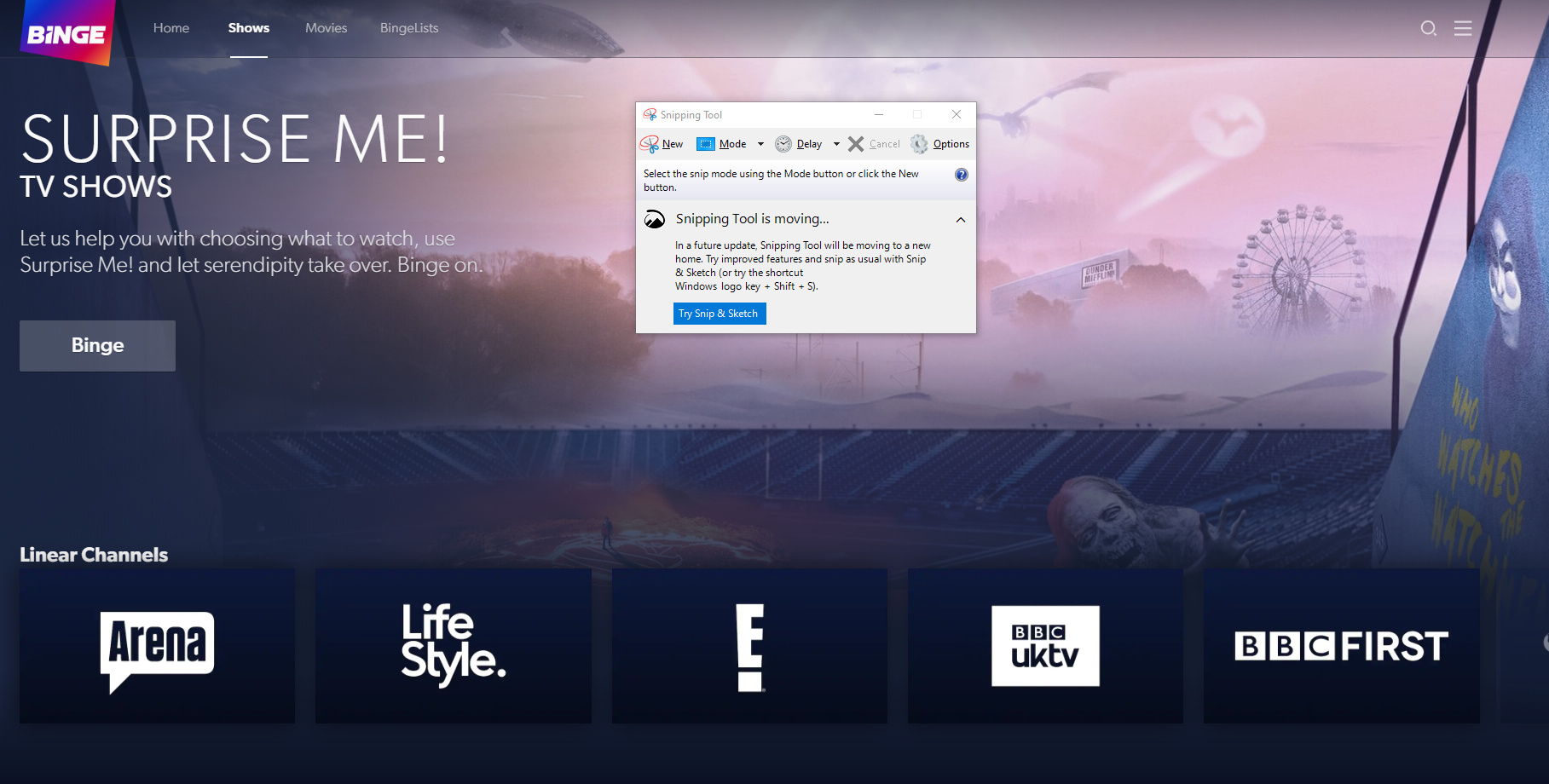Click the Binge logo

point(66,32)
